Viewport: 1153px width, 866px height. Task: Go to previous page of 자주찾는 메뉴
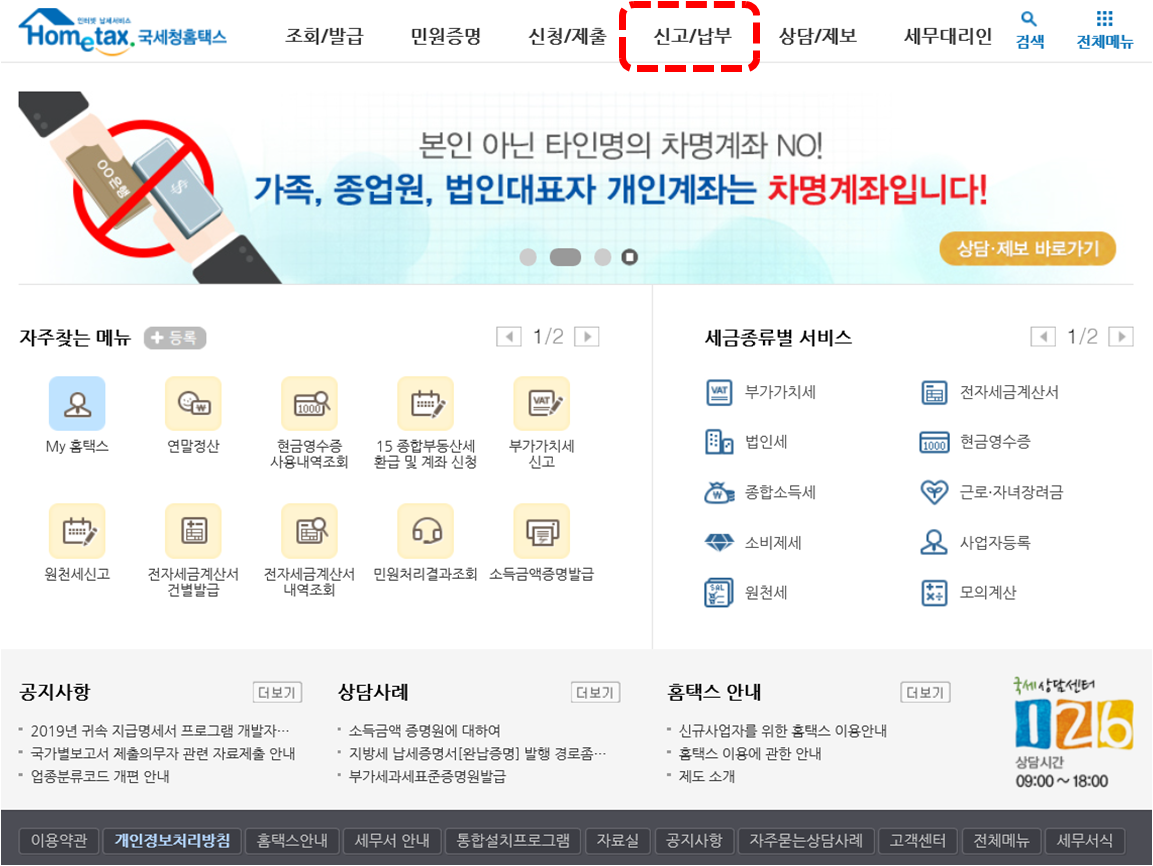coord(509,337)
